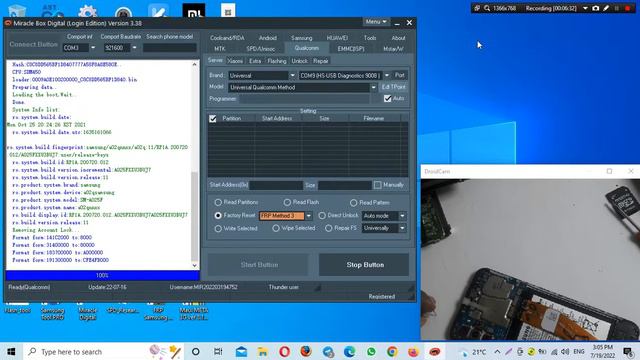Select the Direct Unlock radio button
Image resolution: width=640 pixels, height=360 pixels.
[322, 215]
